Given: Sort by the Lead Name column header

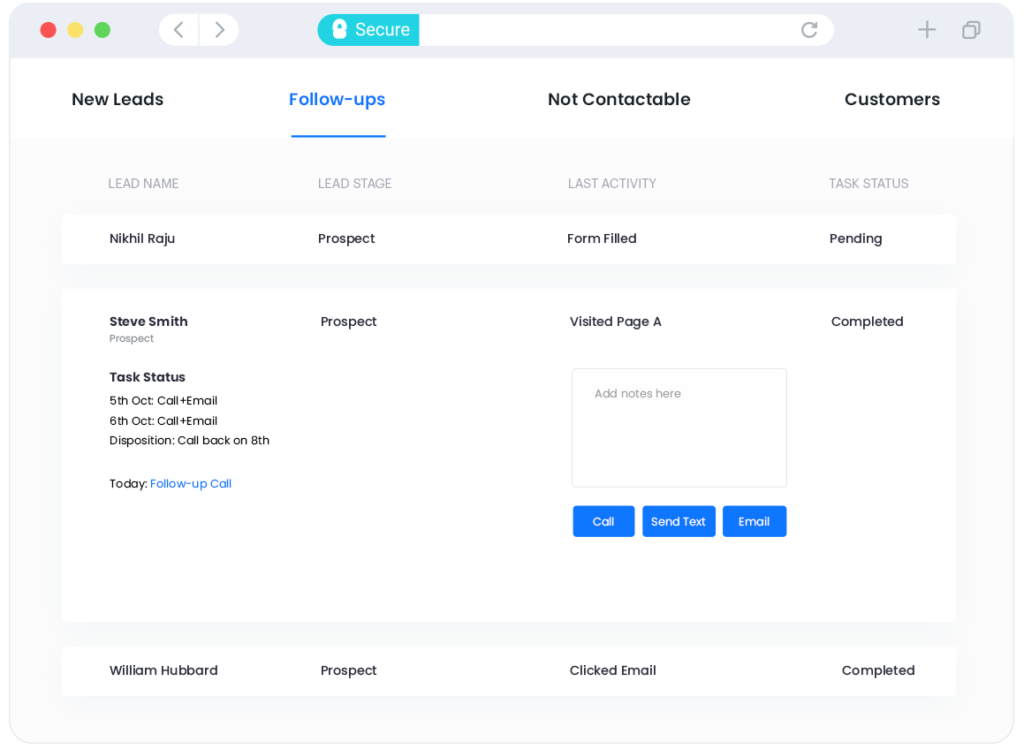Looking at the screenshot, I should 143,184.
